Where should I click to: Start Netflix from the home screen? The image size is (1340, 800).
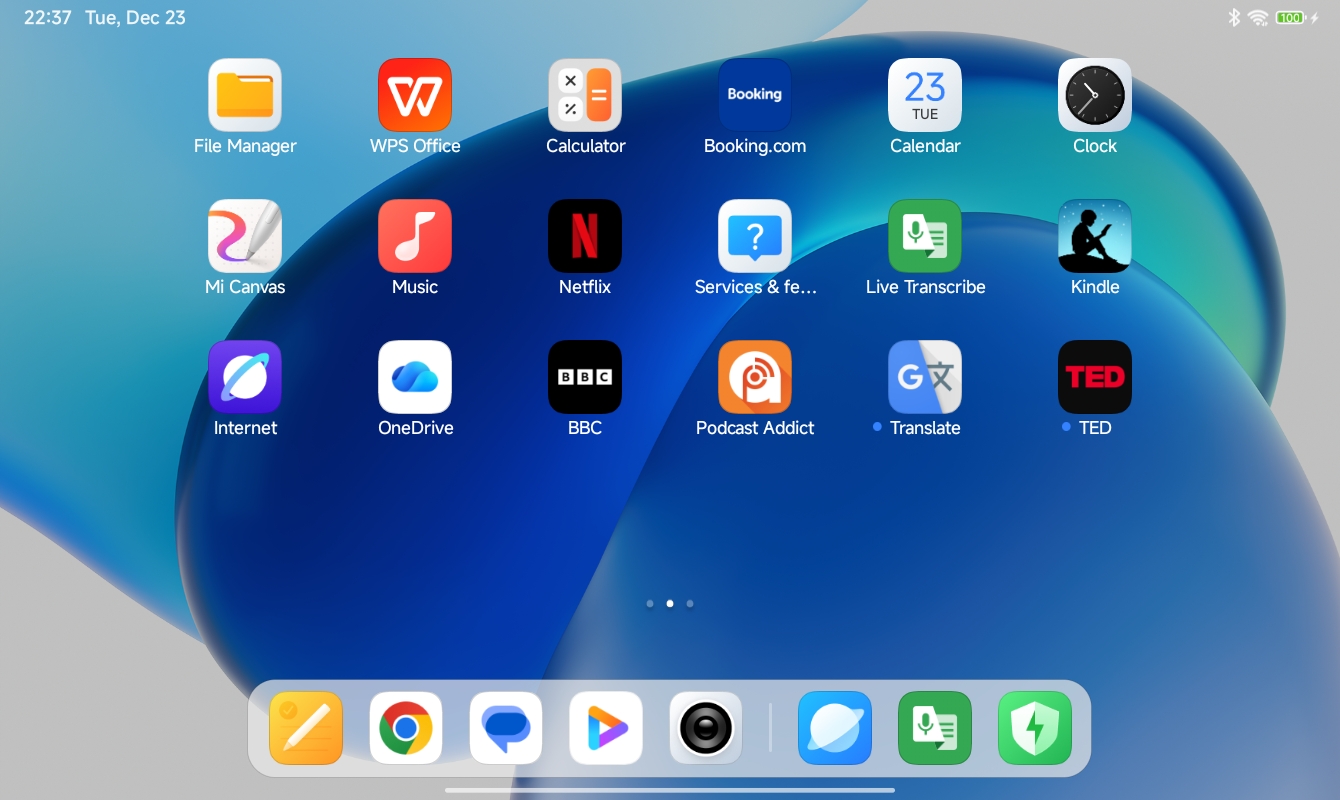[x=585, y=236]
